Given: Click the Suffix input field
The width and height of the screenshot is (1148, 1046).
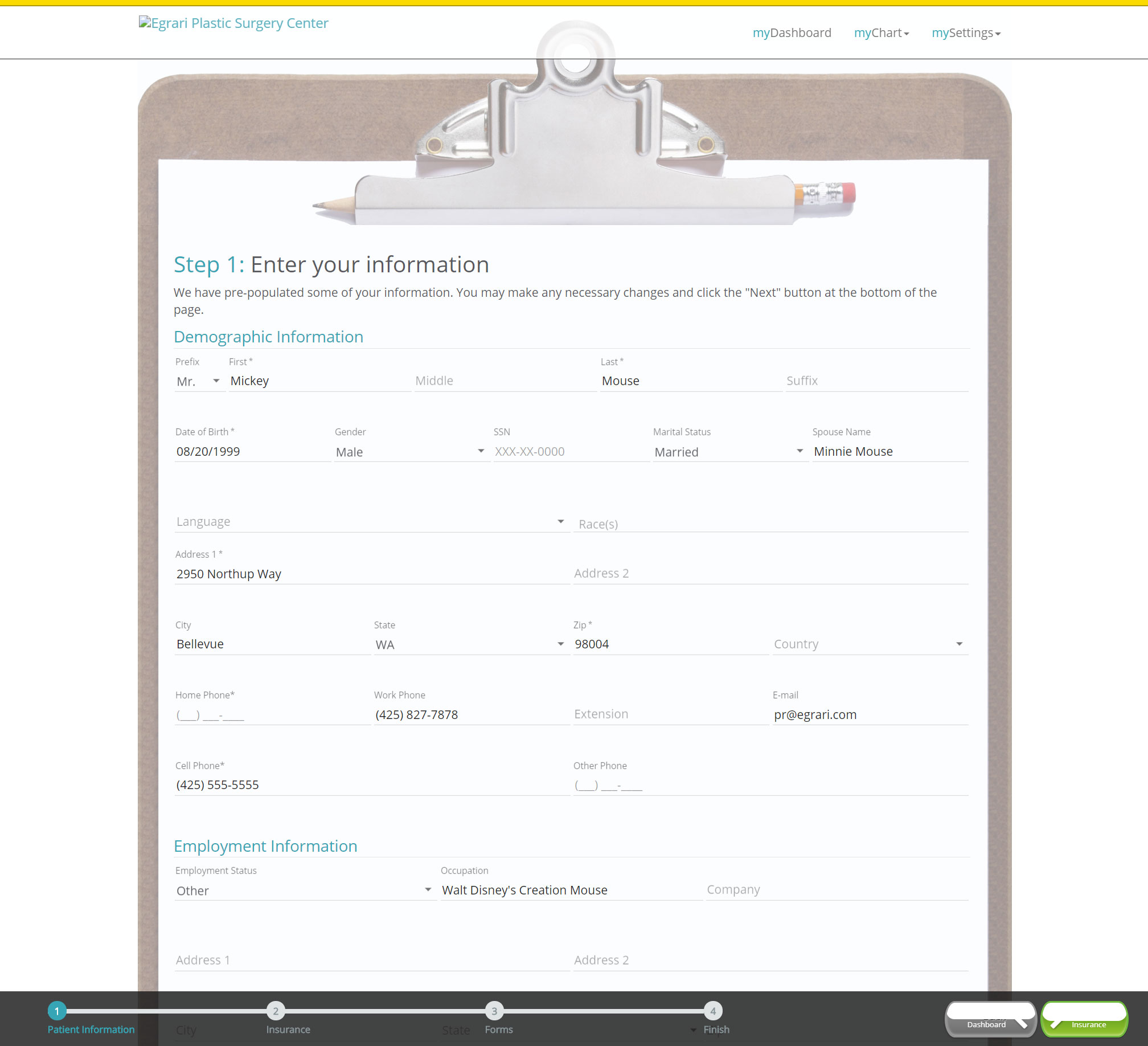Looking at the screenshot, I should [x=877, y=381].
